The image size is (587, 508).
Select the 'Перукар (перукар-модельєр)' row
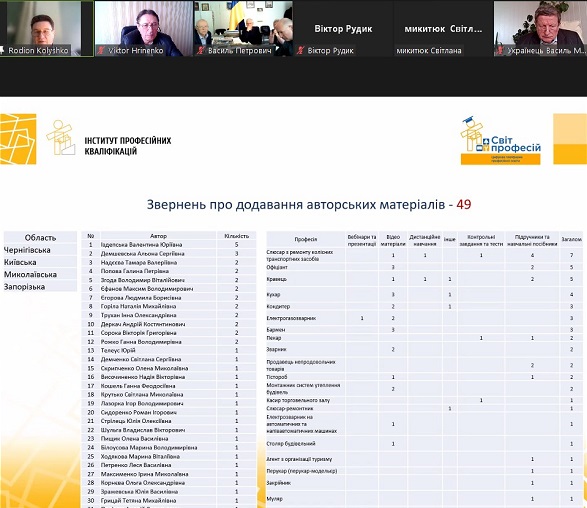(425, 471)
